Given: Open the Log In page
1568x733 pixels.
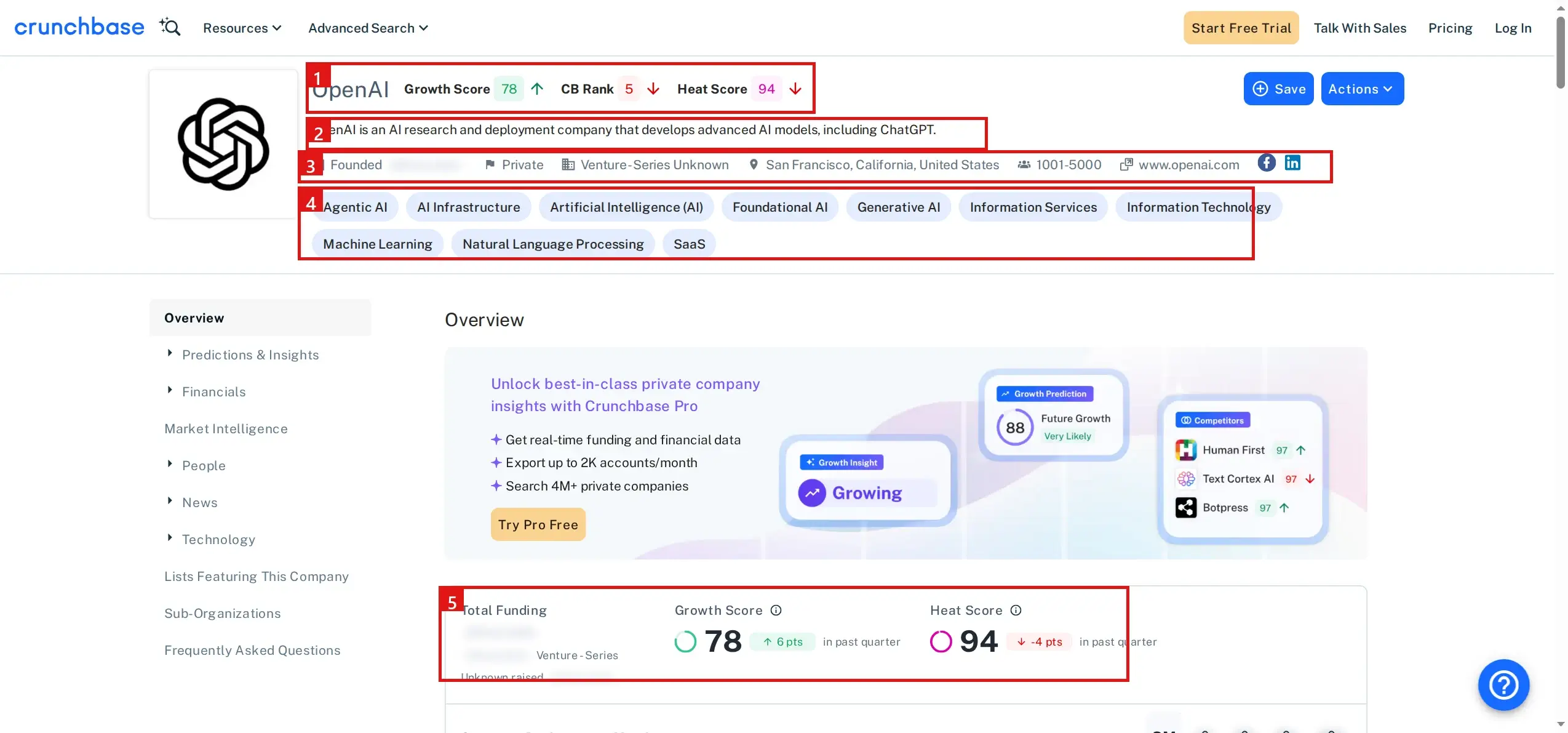Looking at the screenshot, I should pyautogui.click(x=1513, y=28).
